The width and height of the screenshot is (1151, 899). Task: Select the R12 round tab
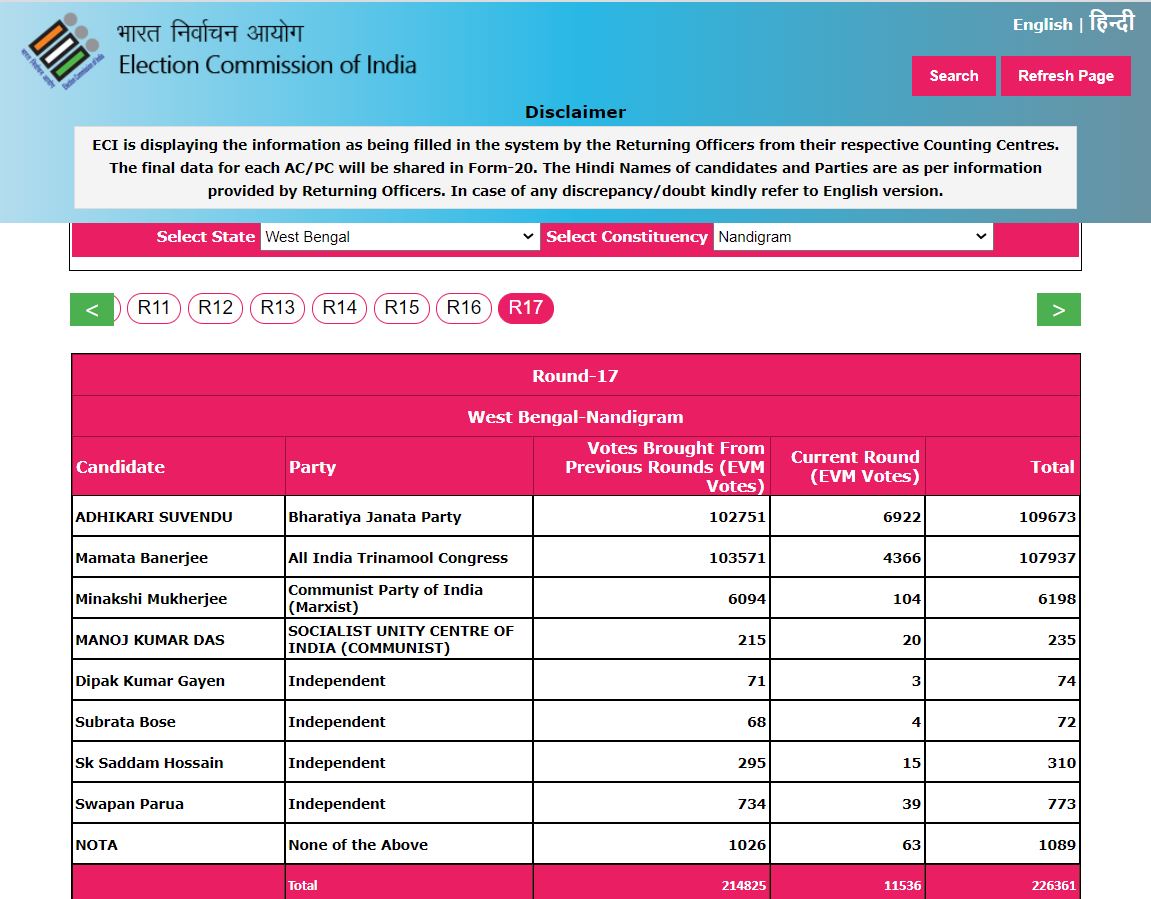(x=215, y=308)
